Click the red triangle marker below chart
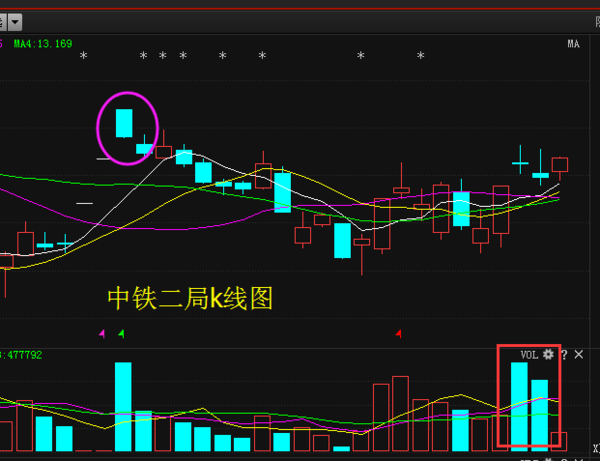 point(399,334)
